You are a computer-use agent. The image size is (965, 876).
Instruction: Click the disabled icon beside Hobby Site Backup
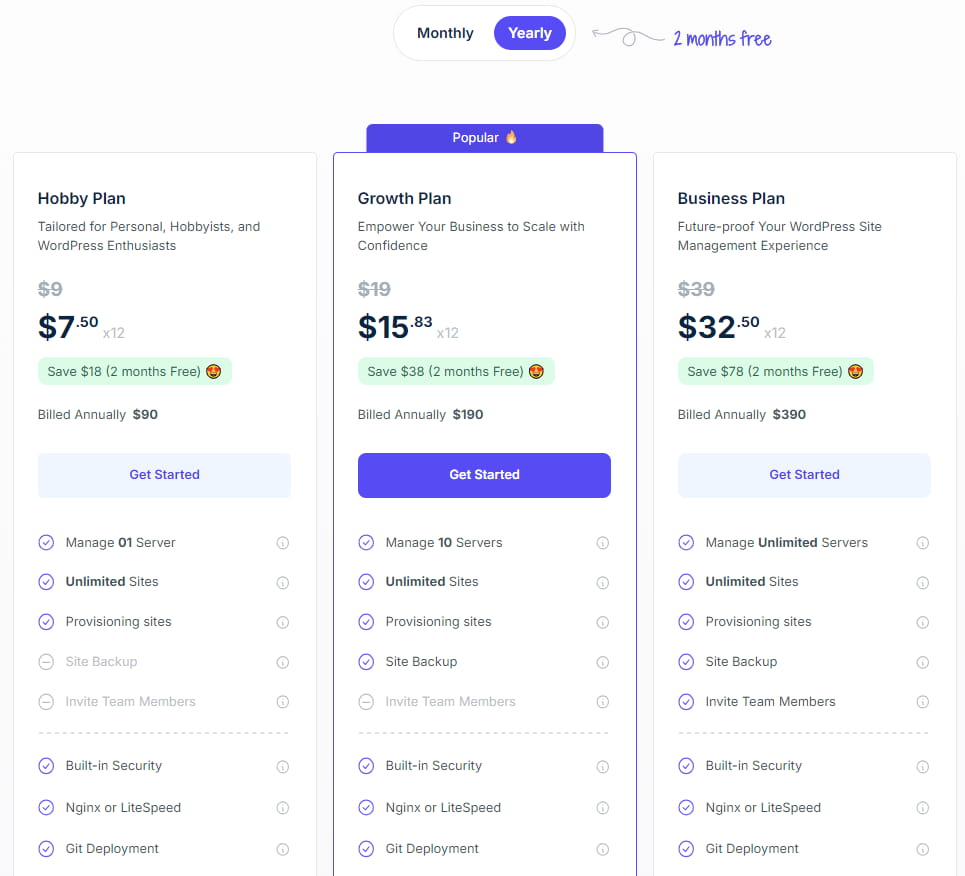46,662
